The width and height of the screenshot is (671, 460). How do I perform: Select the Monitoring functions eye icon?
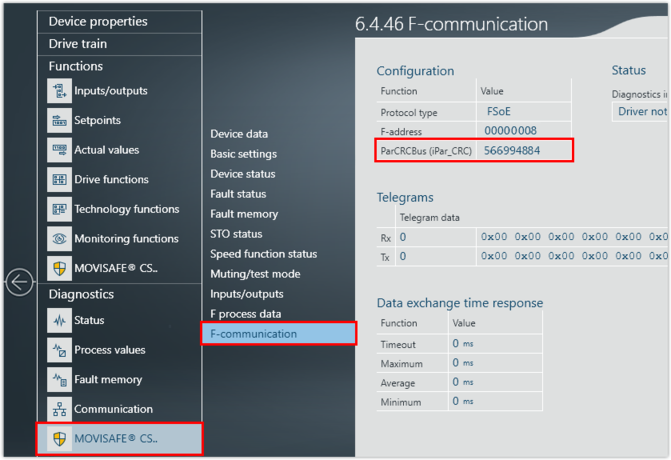59,239
